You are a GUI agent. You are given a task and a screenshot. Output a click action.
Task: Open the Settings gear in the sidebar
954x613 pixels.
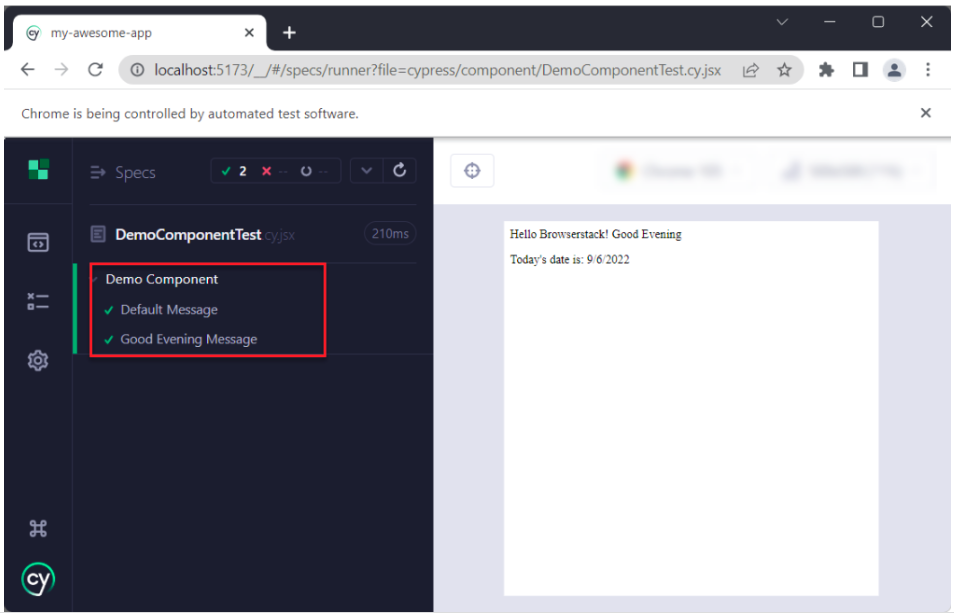click(38, 360)
